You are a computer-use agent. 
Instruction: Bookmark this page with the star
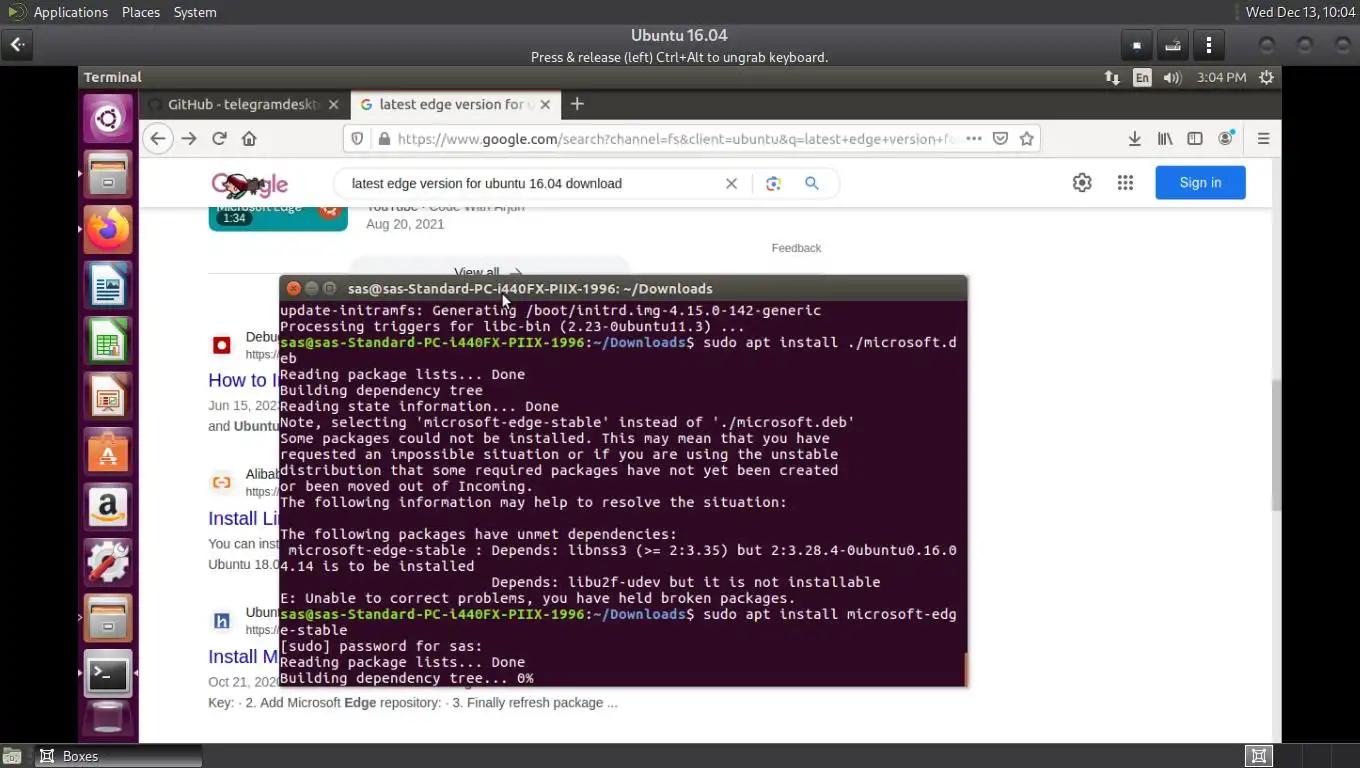pos(1026,139)
